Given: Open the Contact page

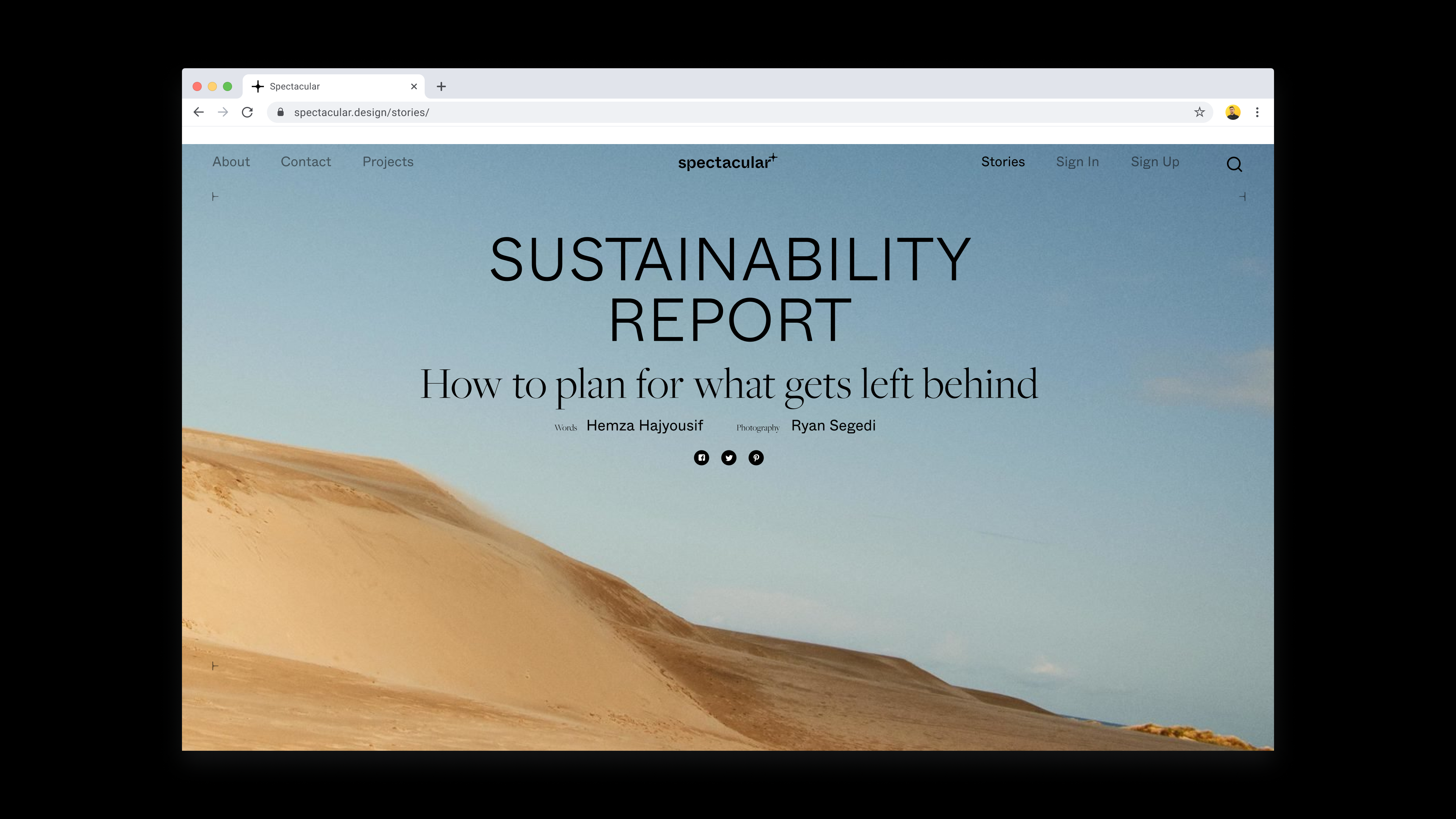Looking at the screenshot, I should (306, 162).
